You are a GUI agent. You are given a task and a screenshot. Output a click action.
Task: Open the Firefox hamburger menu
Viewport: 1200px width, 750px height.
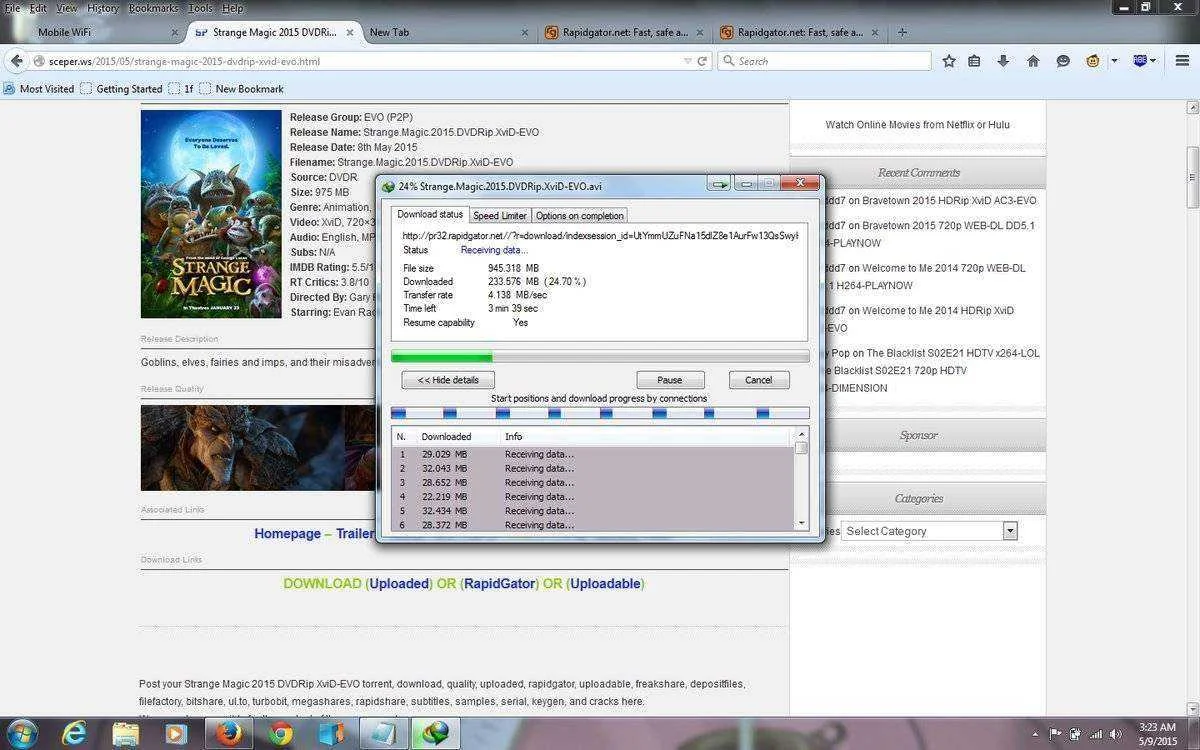click(x=1182, y=61)
